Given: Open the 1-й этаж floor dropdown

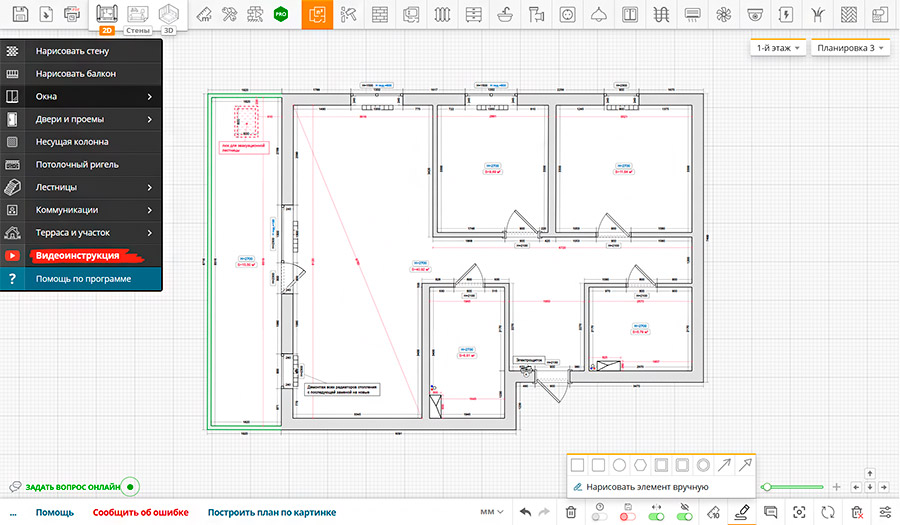Looking at the screenshot, I should (x=778, y=48).
